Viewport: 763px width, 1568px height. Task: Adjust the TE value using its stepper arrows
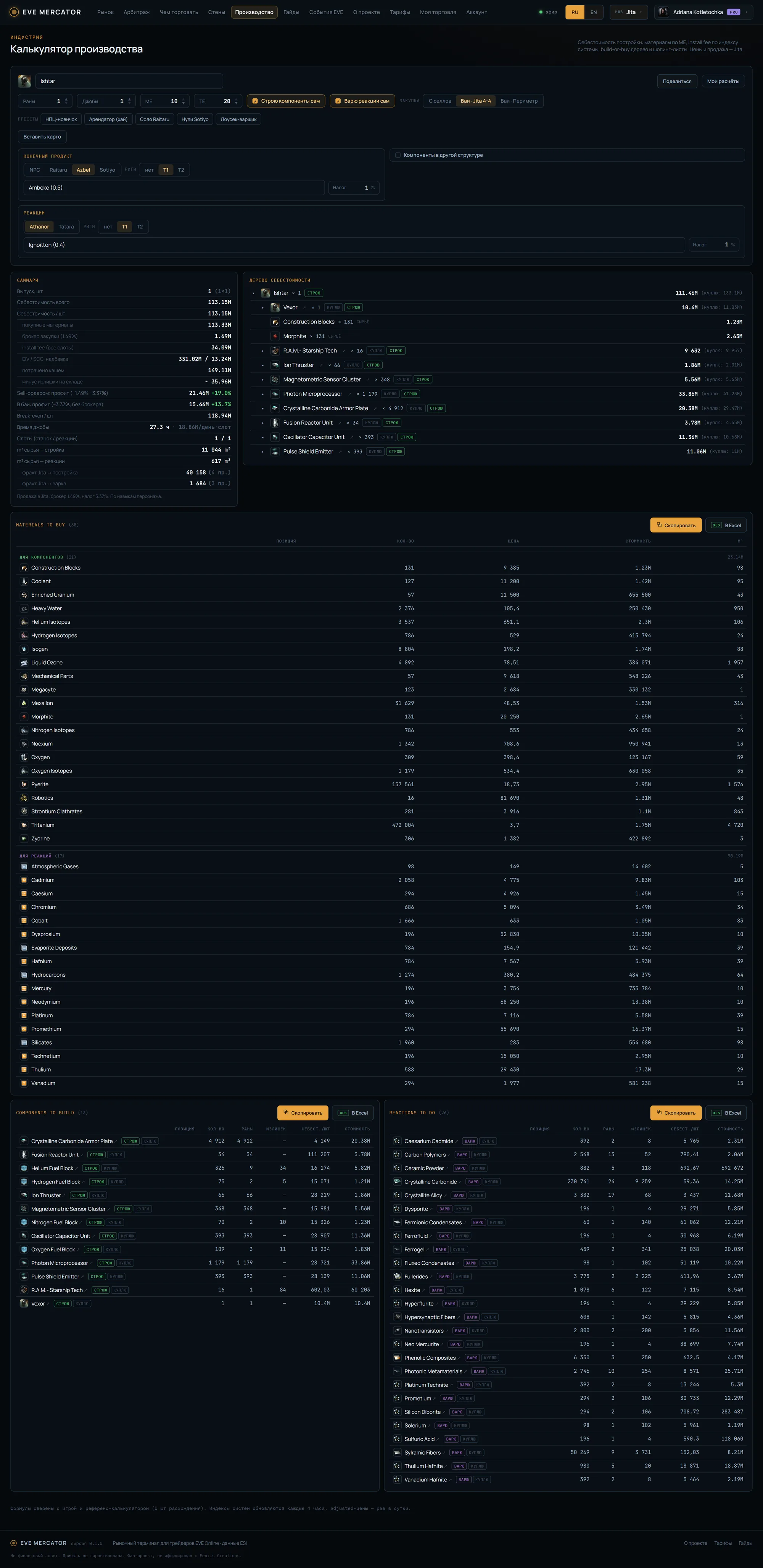tap(236, 101)
